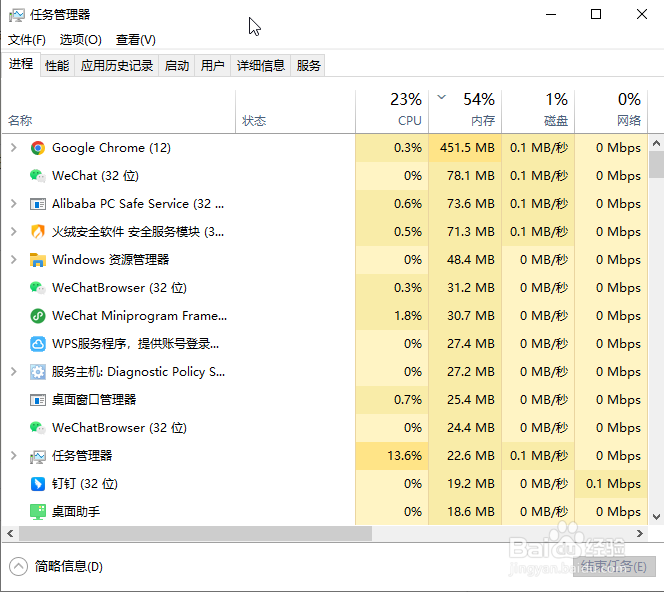Switch to the 启动 tab
This screenshot has height=592, width=664.
pos(177,66)
